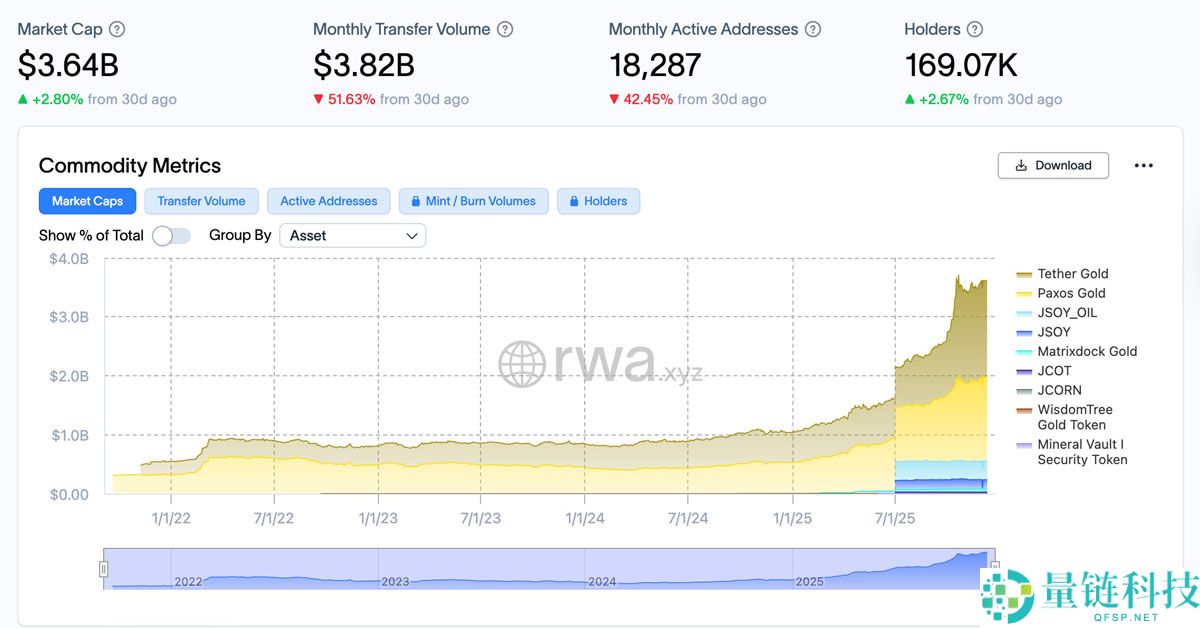Viewport: 1200px width, 628px height.
Task: Click the lock icon on Mint / Burn Volumes
Action: pos(413,201)
